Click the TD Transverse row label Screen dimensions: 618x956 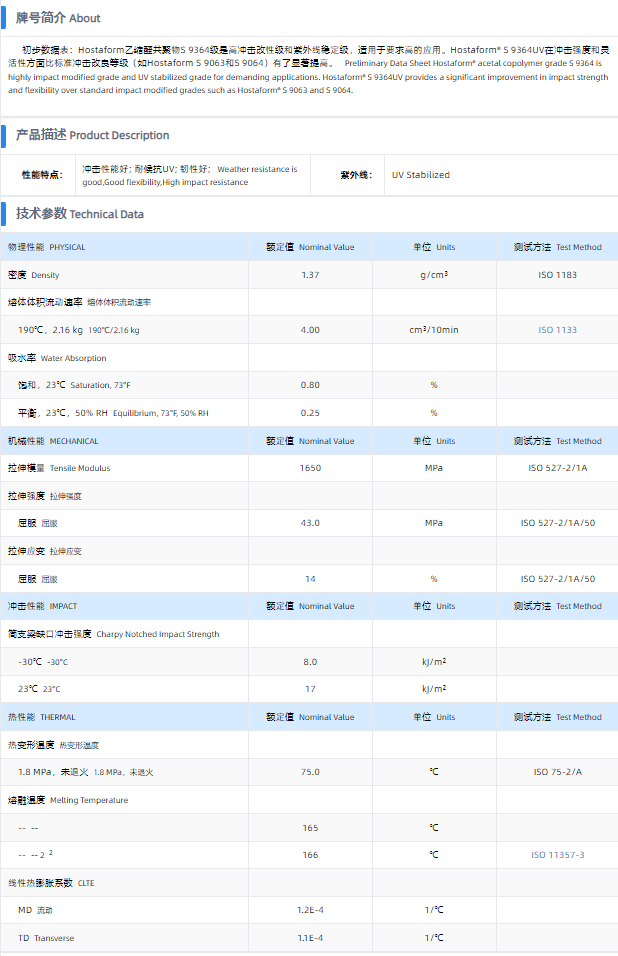pos(46,938)
